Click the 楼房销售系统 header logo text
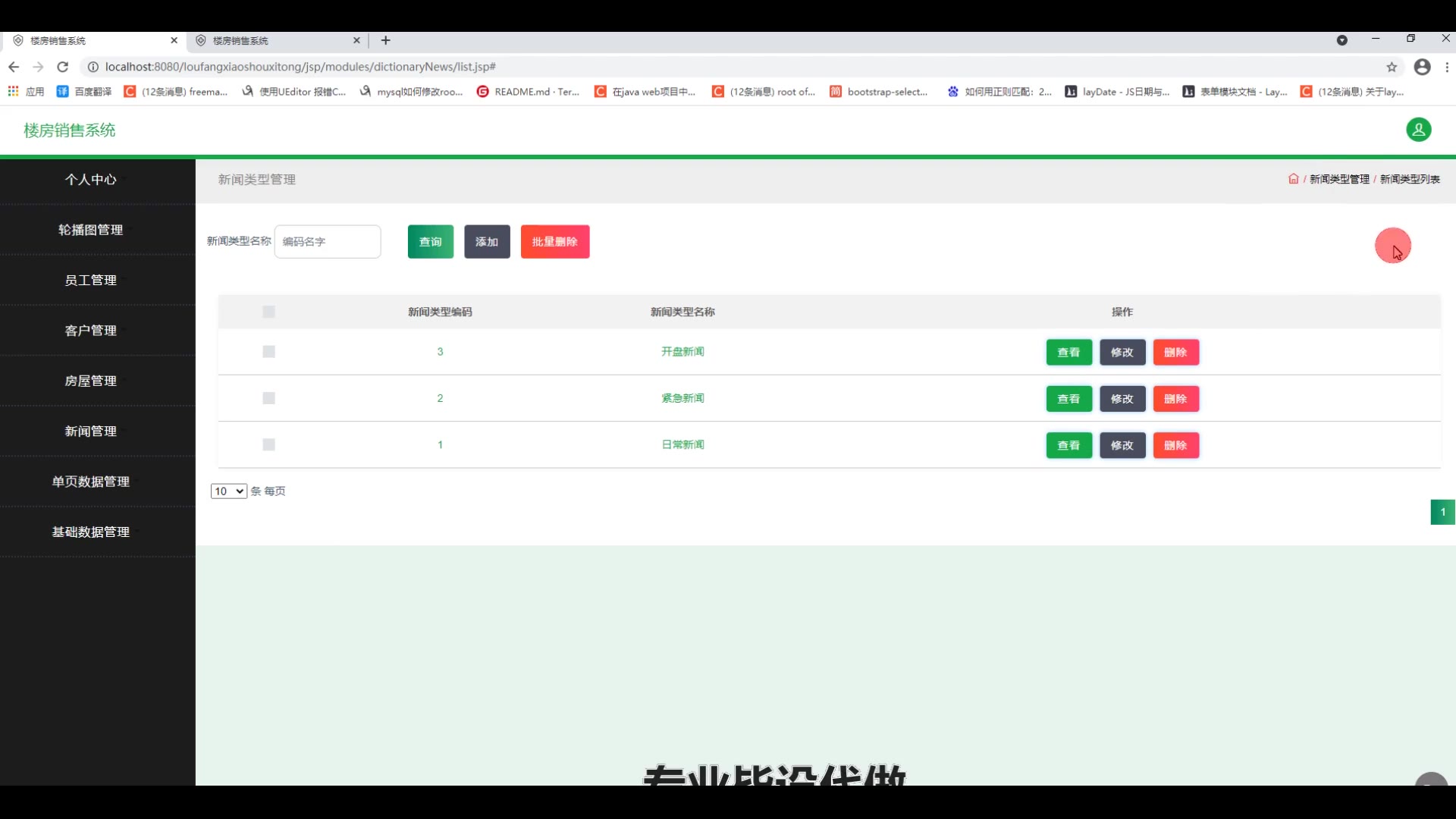The image size is (1456, 819). (70, 130)
